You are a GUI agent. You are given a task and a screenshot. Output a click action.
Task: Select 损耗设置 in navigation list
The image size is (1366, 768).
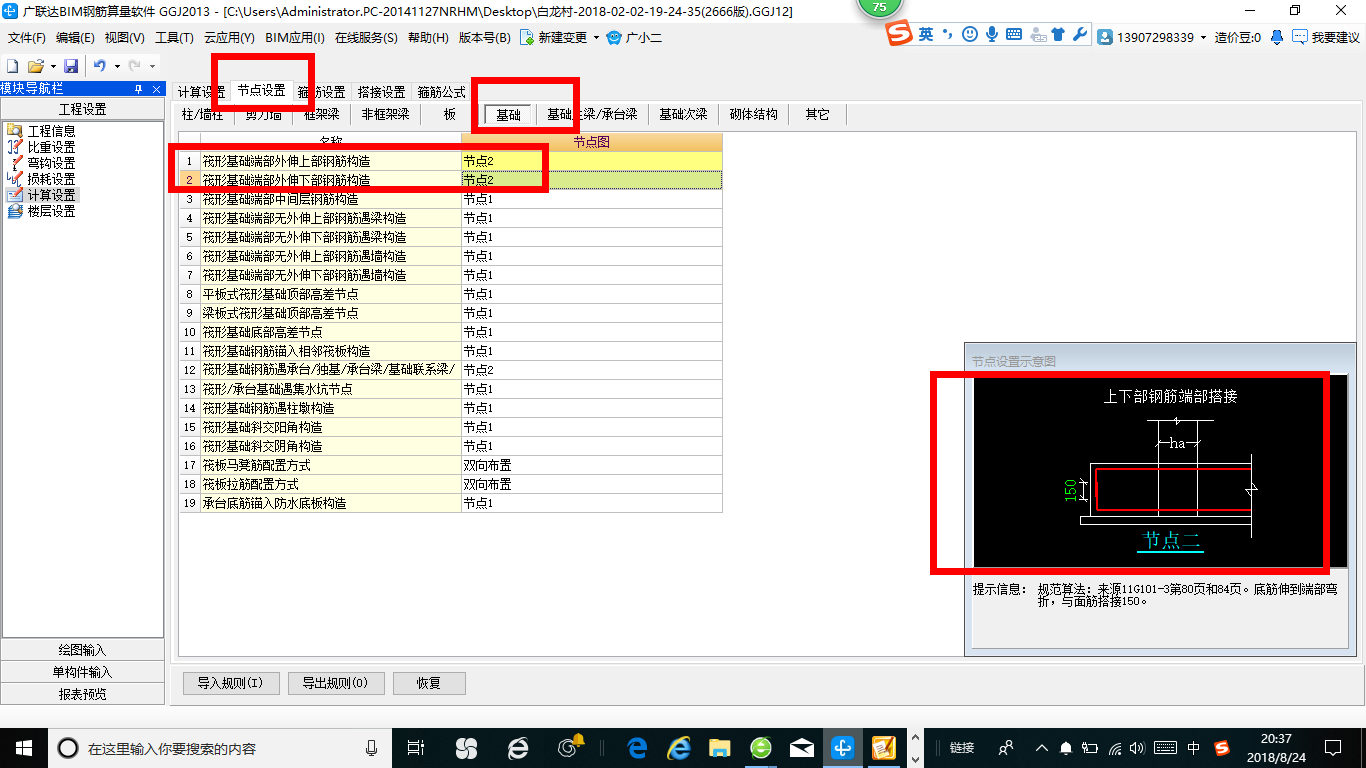[x=51, y=179]
